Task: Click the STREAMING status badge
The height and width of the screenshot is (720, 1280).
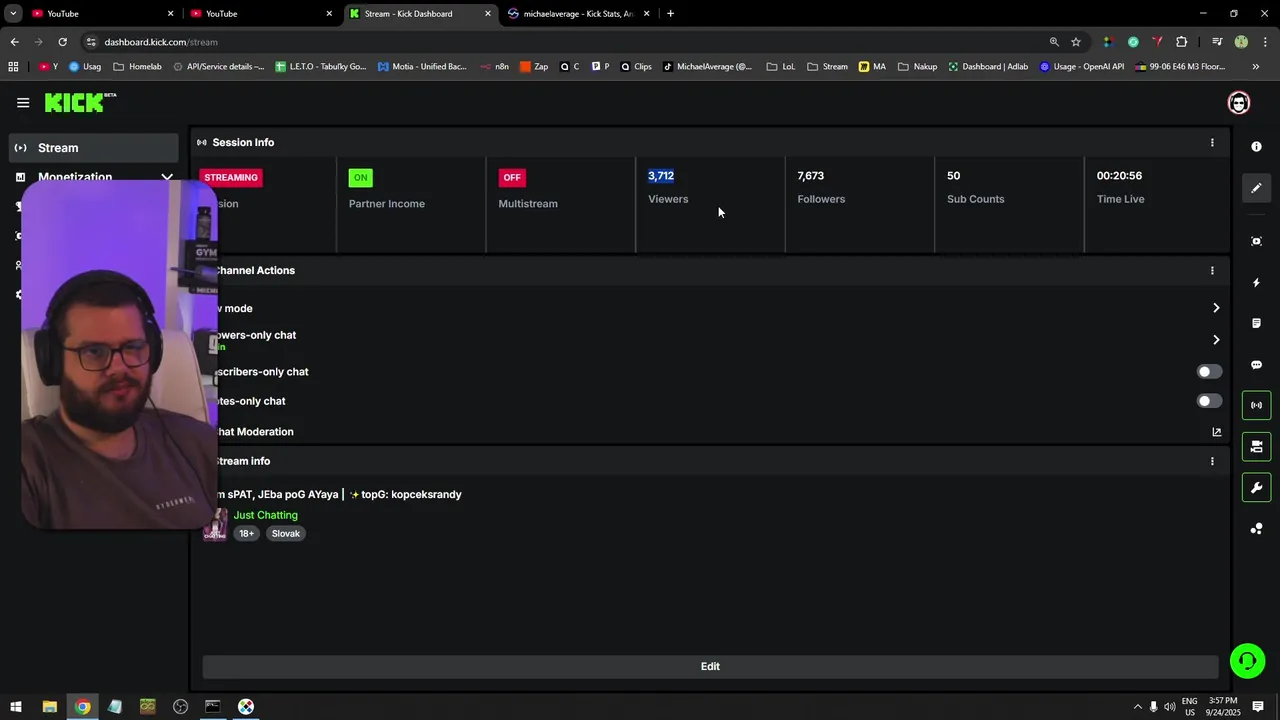Action: tap(231, 178)
